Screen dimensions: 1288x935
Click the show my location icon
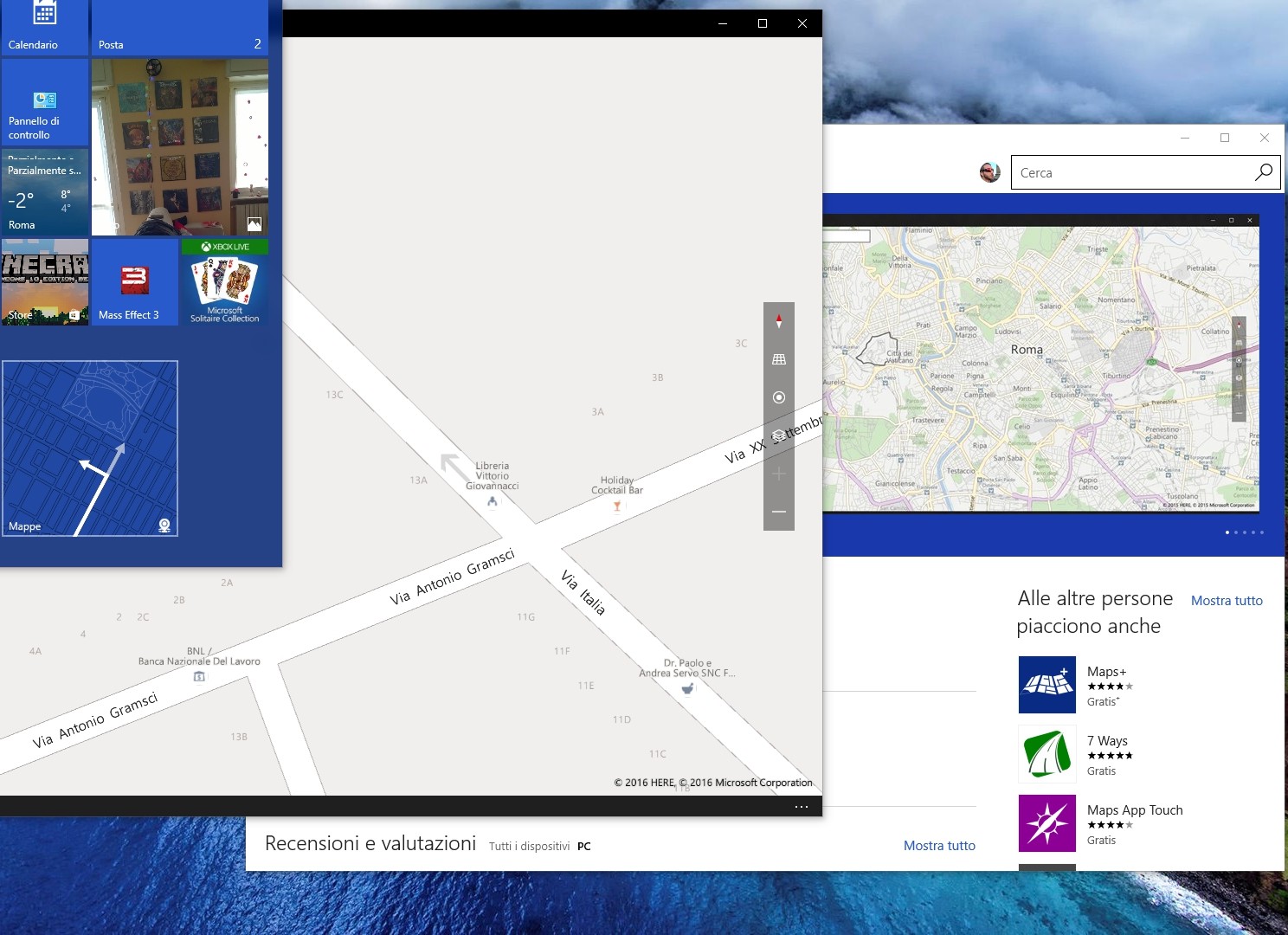click(778, 397)
